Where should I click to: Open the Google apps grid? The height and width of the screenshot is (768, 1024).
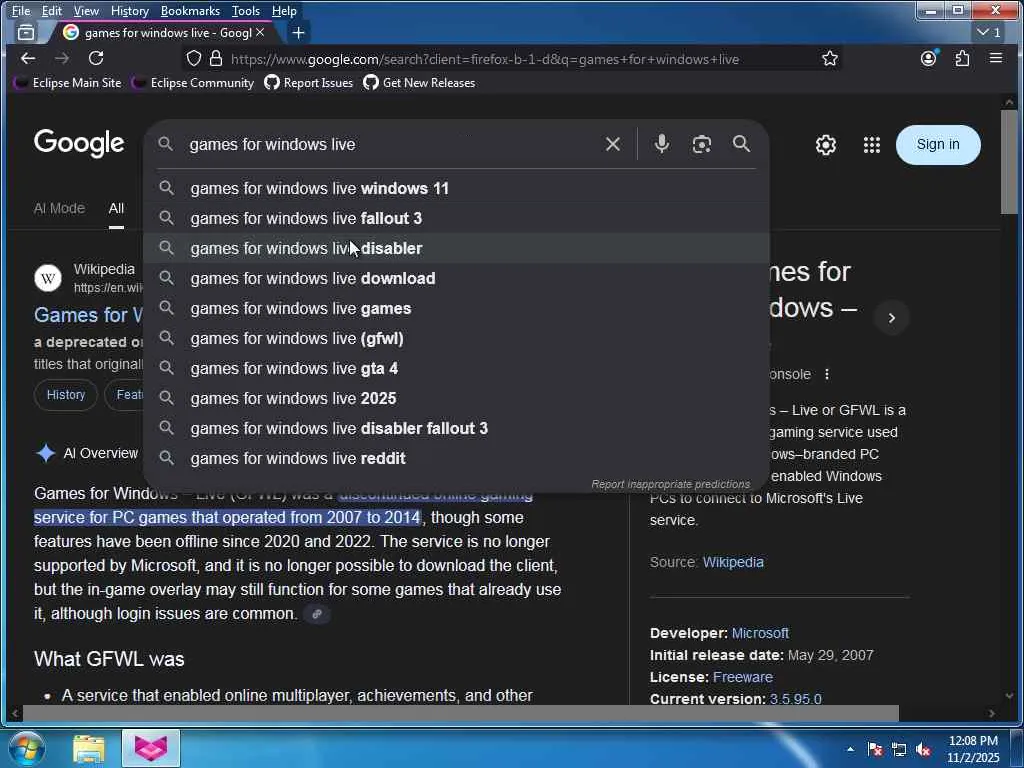coord(871,145)
